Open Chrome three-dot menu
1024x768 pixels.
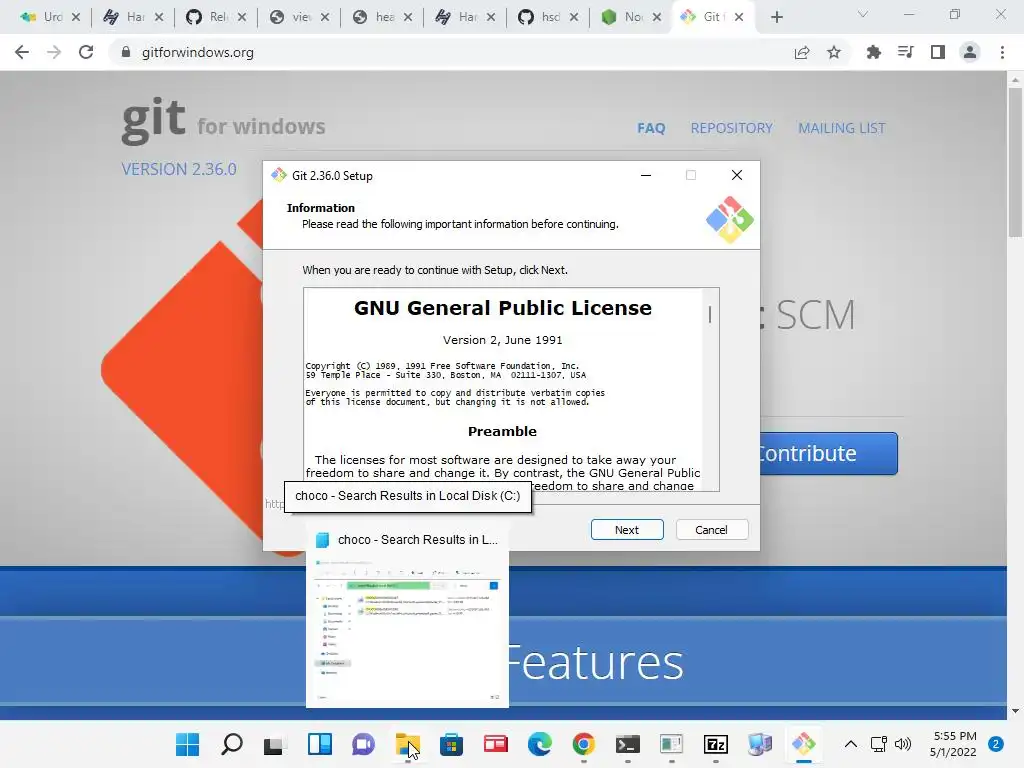(1002, 52)
